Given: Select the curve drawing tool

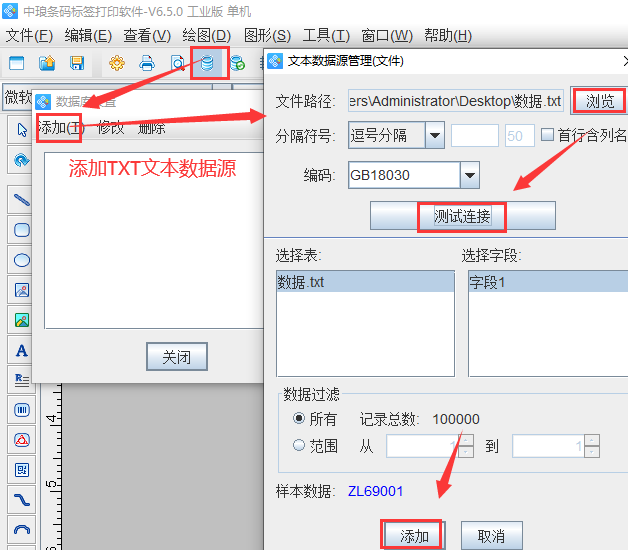Looking at the screenshot, I should pos(22,500).
